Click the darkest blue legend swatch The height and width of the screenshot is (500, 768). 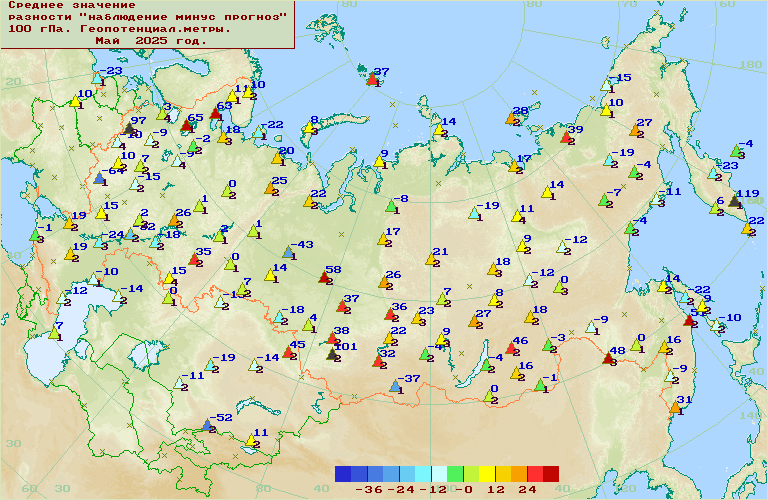coord(343,474)
